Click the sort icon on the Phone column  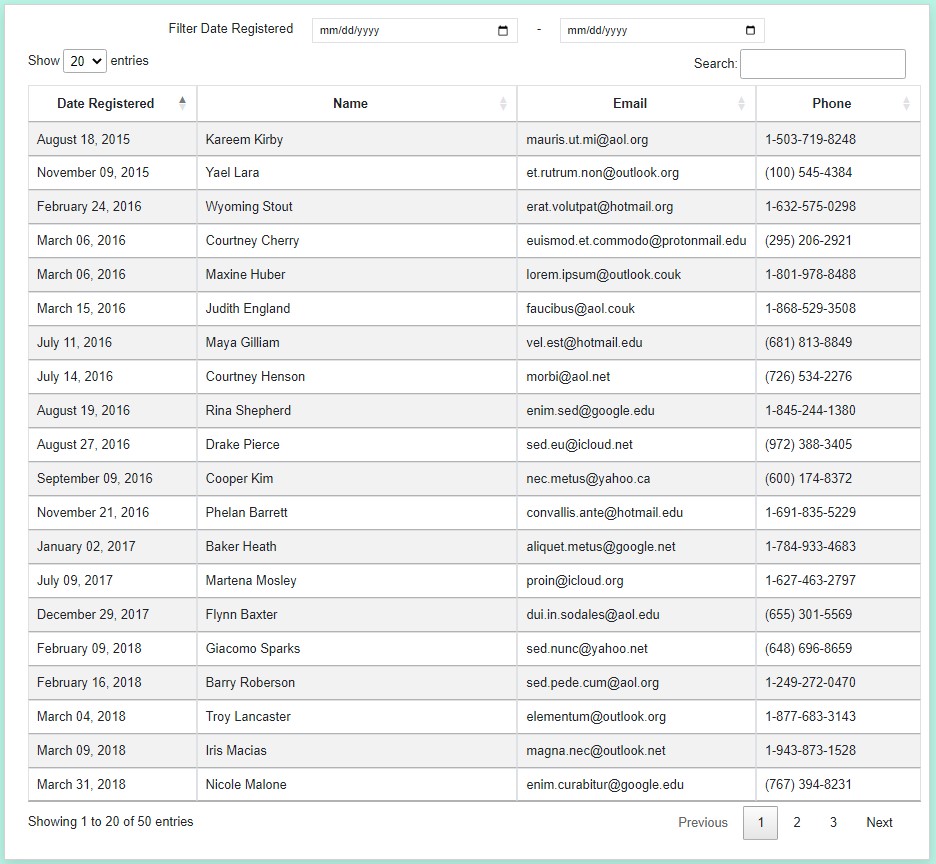click(906, 103)
